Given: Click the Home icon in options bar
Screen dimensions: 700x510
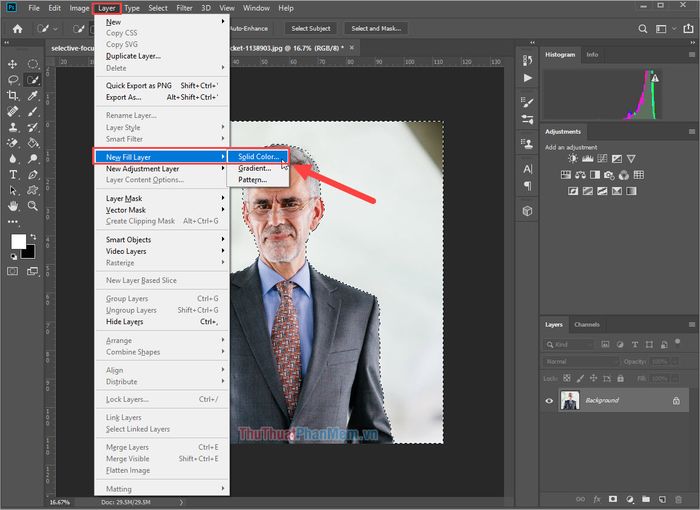Looking at the screenshot, I should point(17,29).
